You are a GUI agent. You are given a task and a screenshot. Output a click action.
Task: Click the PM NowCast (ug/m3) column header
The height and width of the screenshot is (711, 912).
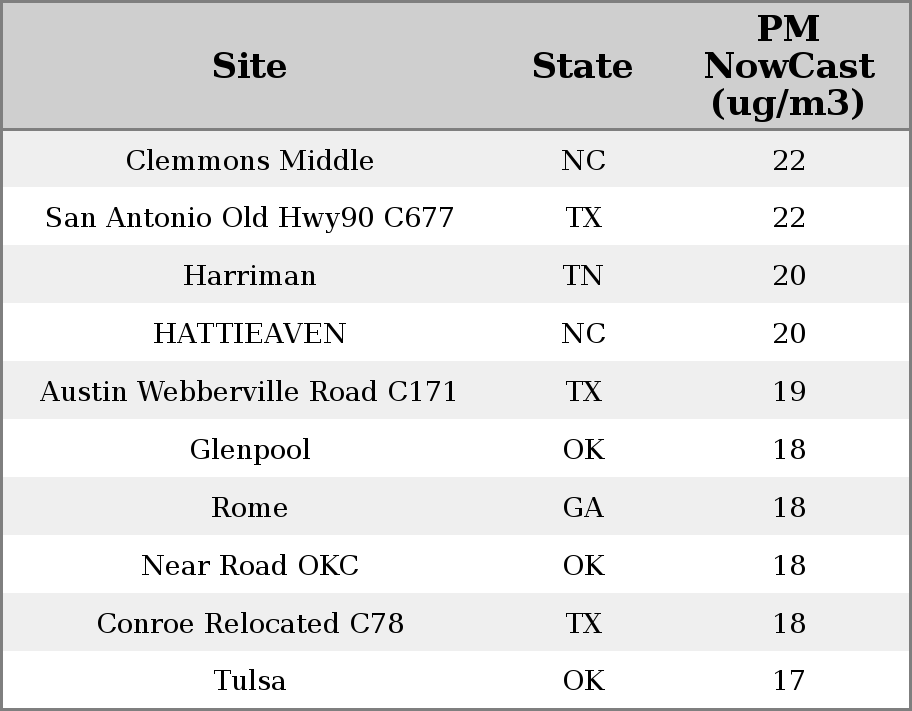(x=788, y=66)
